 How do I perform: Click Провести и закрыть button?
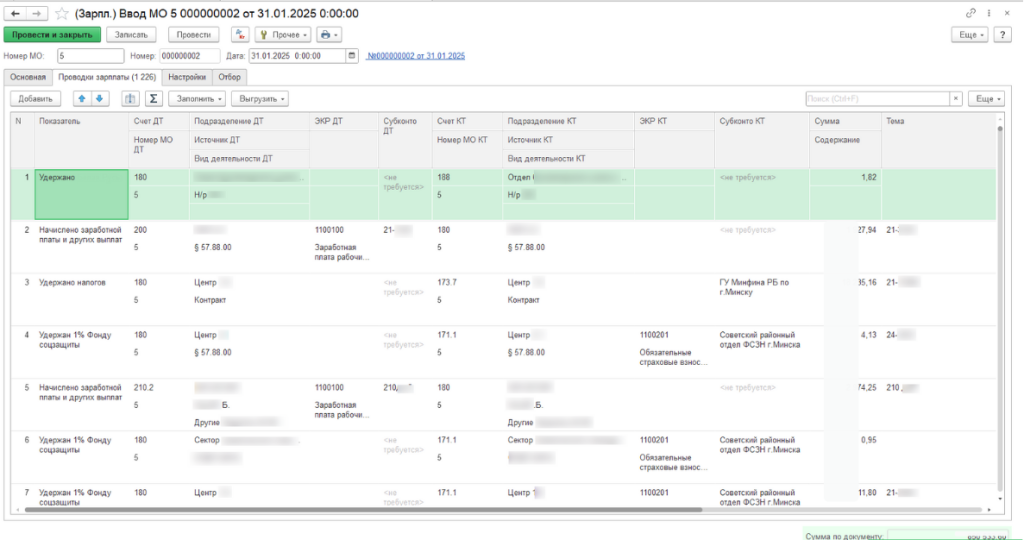[52, 34]
